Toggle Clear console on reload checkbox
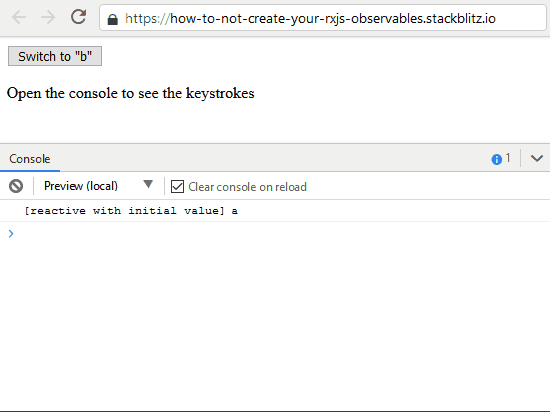The height and width of the screenshot is (412, 550). pos(177,187)
